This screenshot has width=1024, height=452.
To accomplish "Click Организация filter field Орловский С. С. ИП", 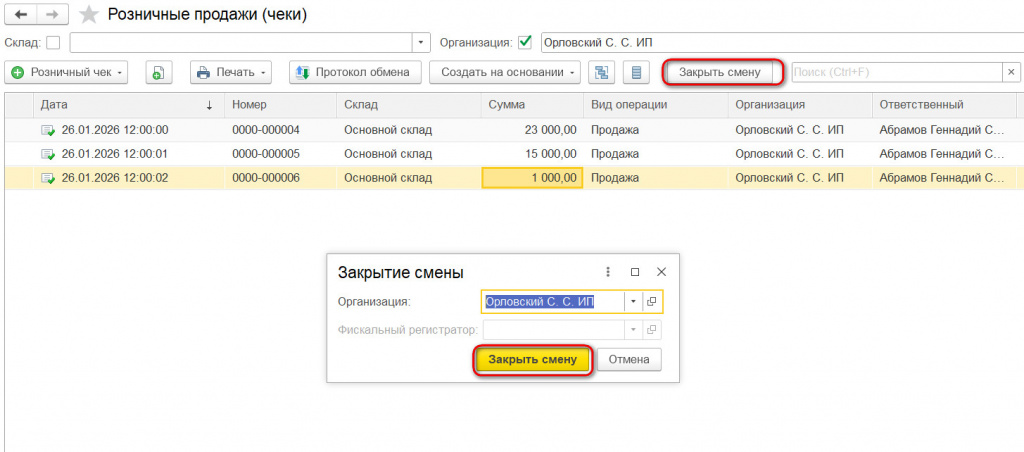I will pyautogui.click(x=782, y=42).
